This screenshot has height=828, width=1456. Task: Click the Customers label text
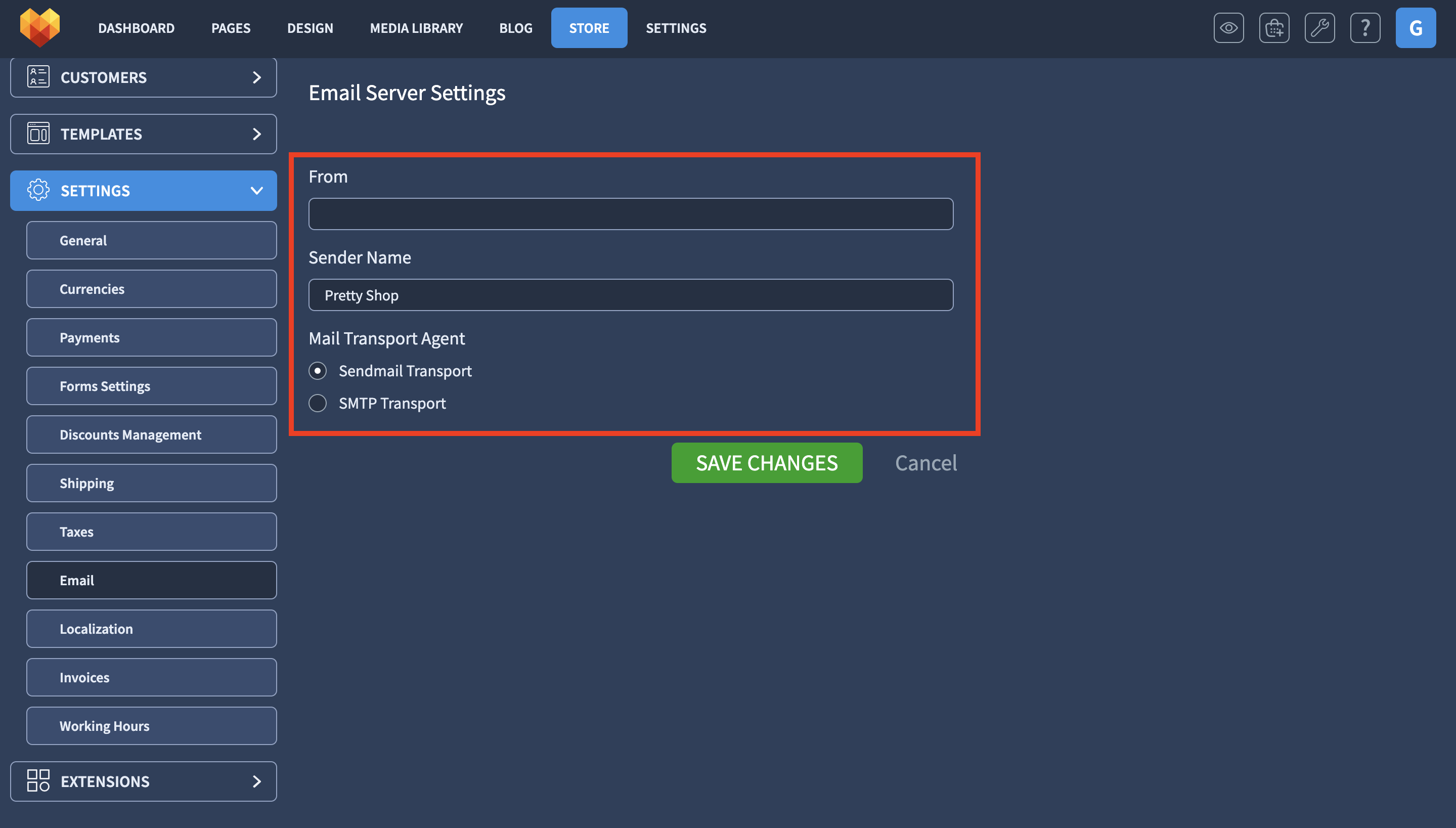pyautogui.click(x=104, y=77)
